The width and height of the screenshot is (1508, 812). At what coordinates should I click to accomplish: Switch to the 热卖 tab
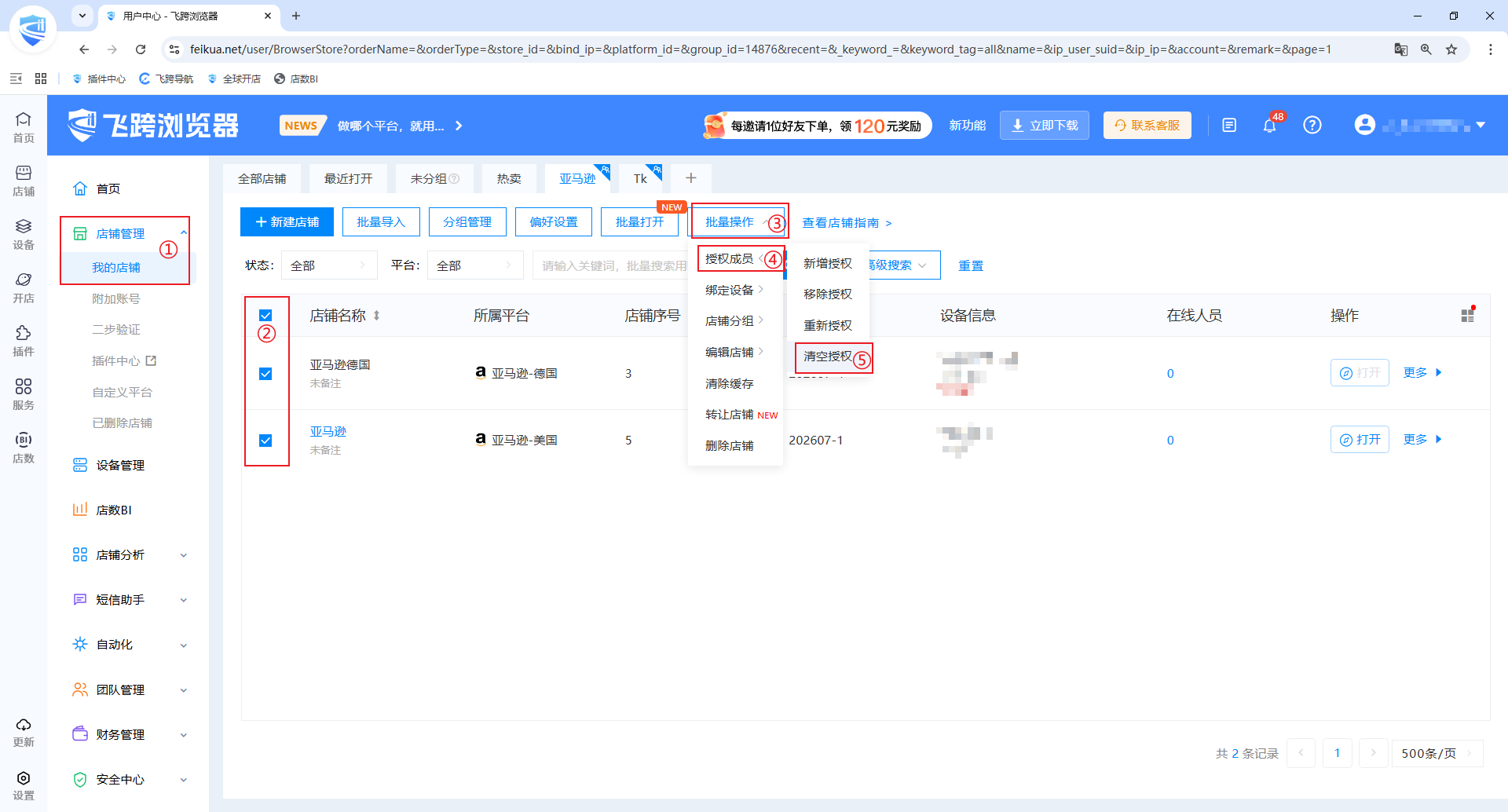pyautogui.click(x=509, y=179)
